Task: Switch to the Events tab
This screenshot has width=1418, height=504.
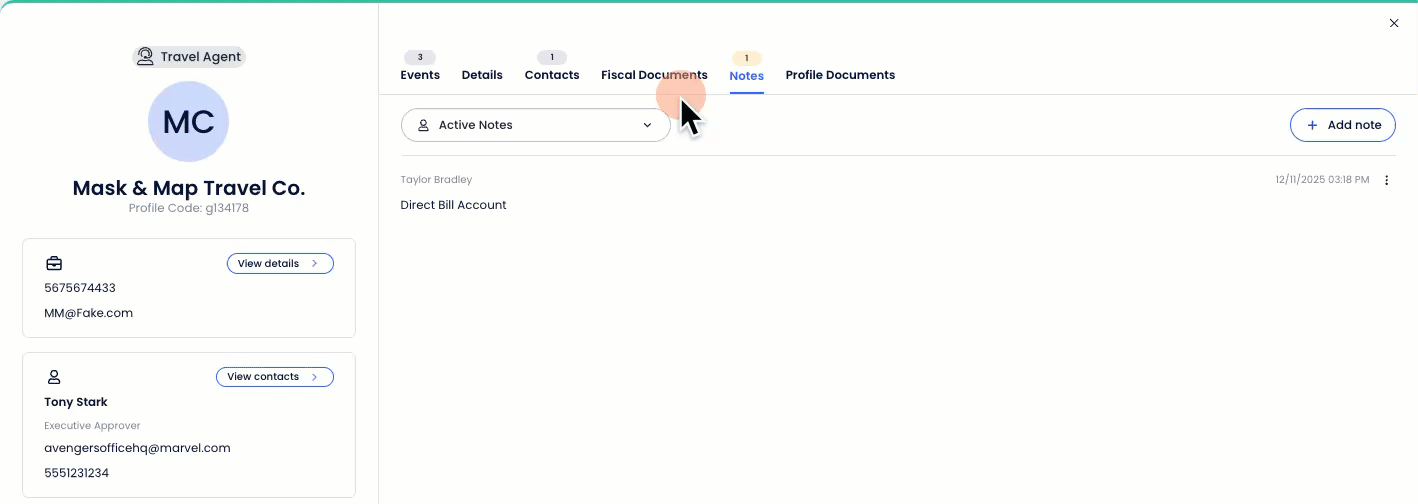Action: (x=420, y=75)
